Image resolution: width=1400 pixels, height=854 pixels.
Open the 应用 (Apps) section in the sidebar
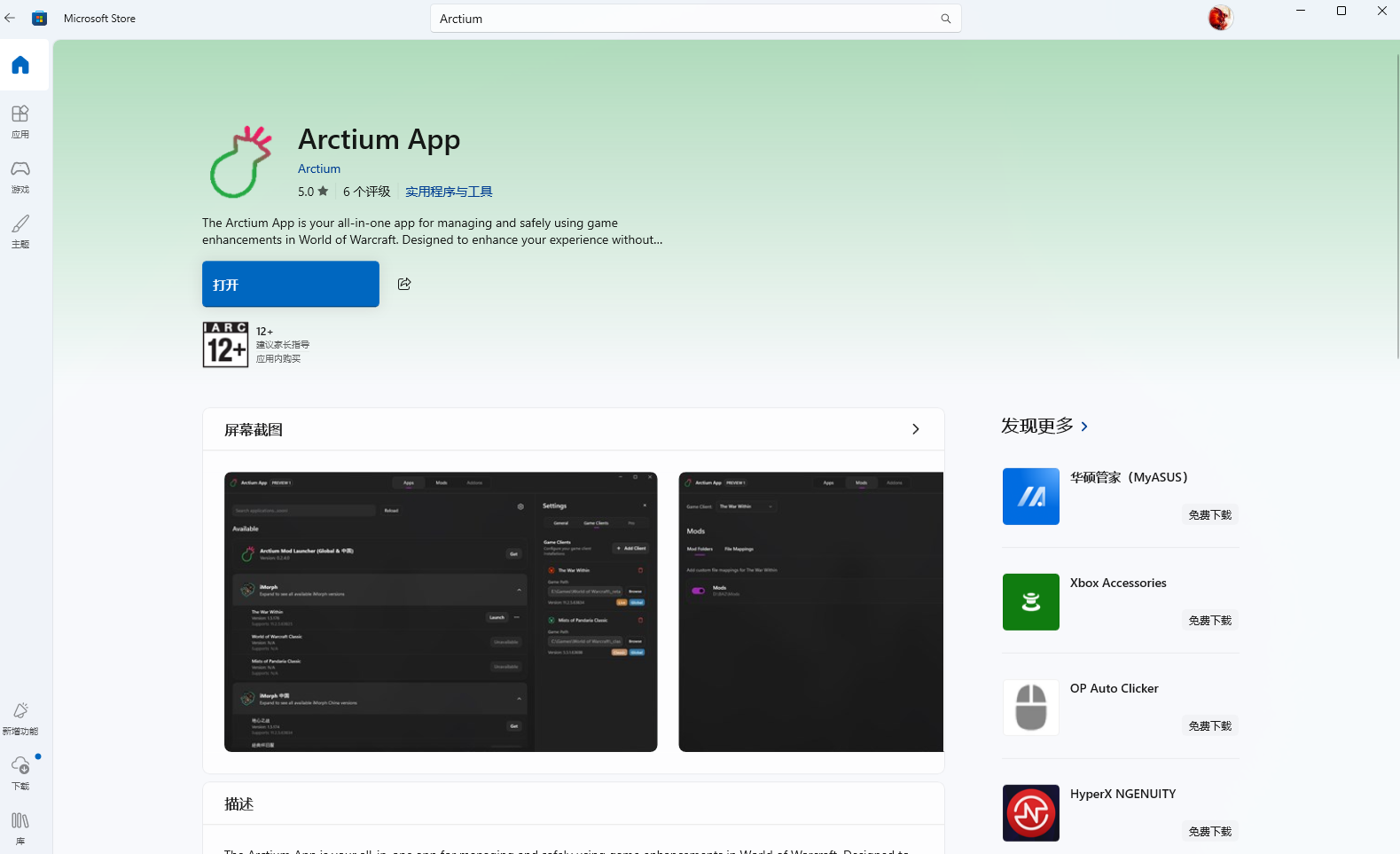click(x=20, y=121)
